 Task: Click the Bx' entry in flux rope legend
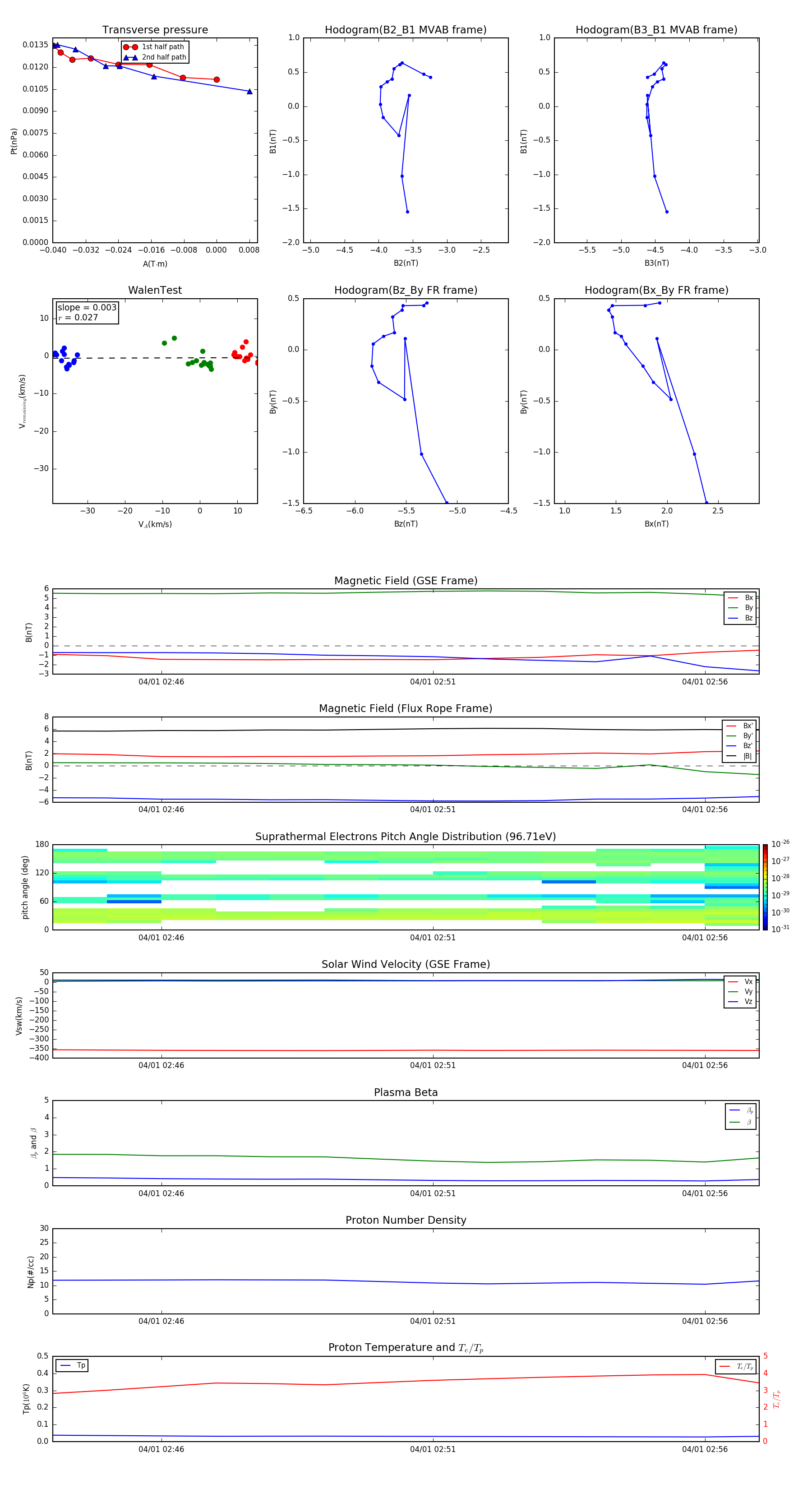point(740,726)
